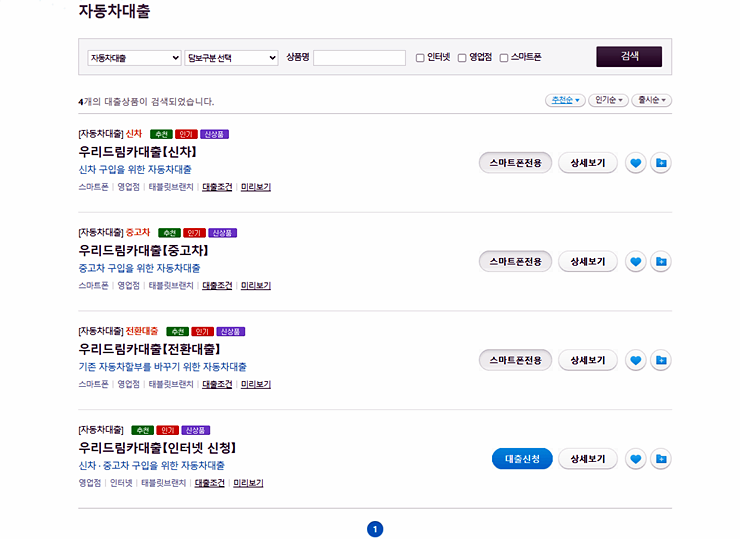Save 우리드림카대출[신차] to folder icon
The width and height of the screenshot is (740, 539).
[661, 163]
